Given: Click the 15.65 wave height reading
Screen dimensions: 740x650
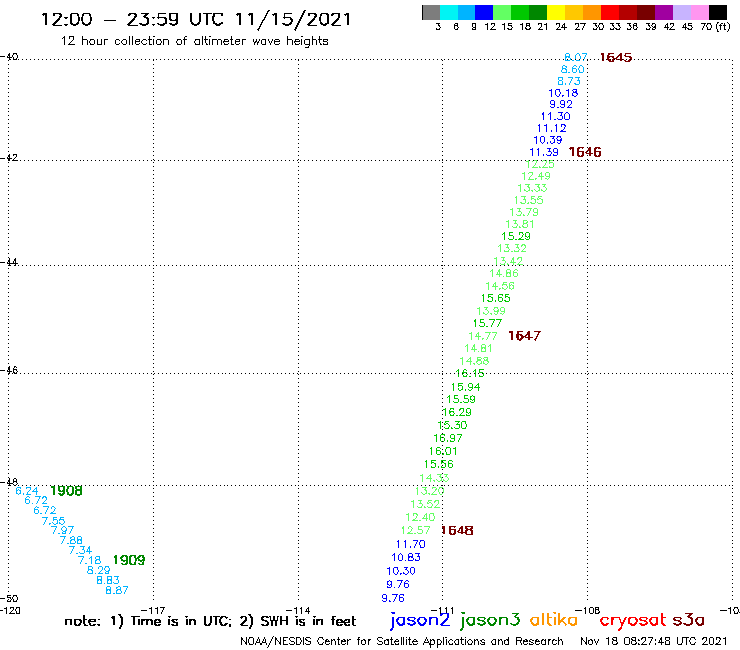Looking at the screenshot, I should tap(496, 298).
